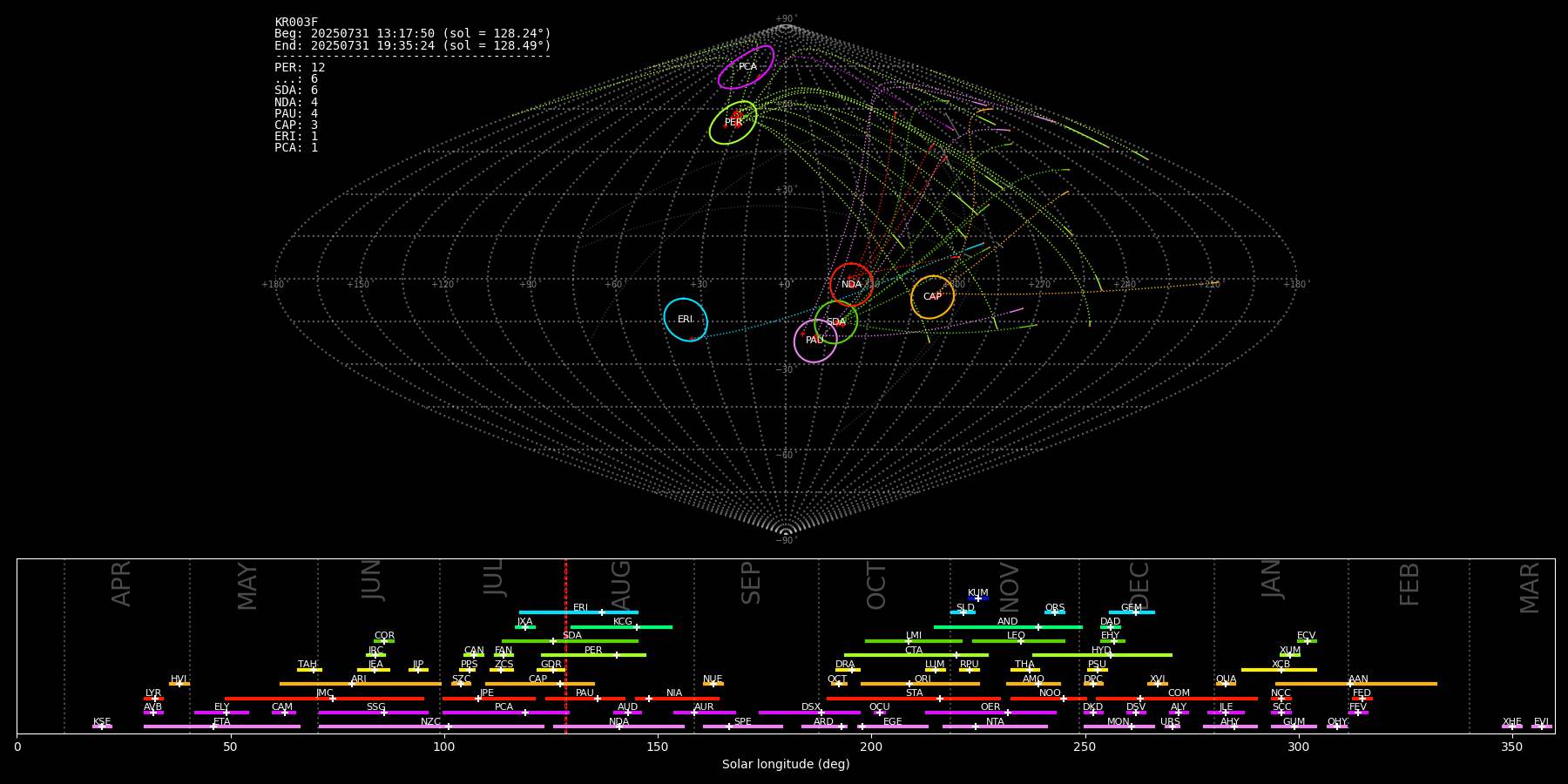Click the PER shower bar in timeline
This screenshot has height=784, width=1568.
[x=593, y=655]
